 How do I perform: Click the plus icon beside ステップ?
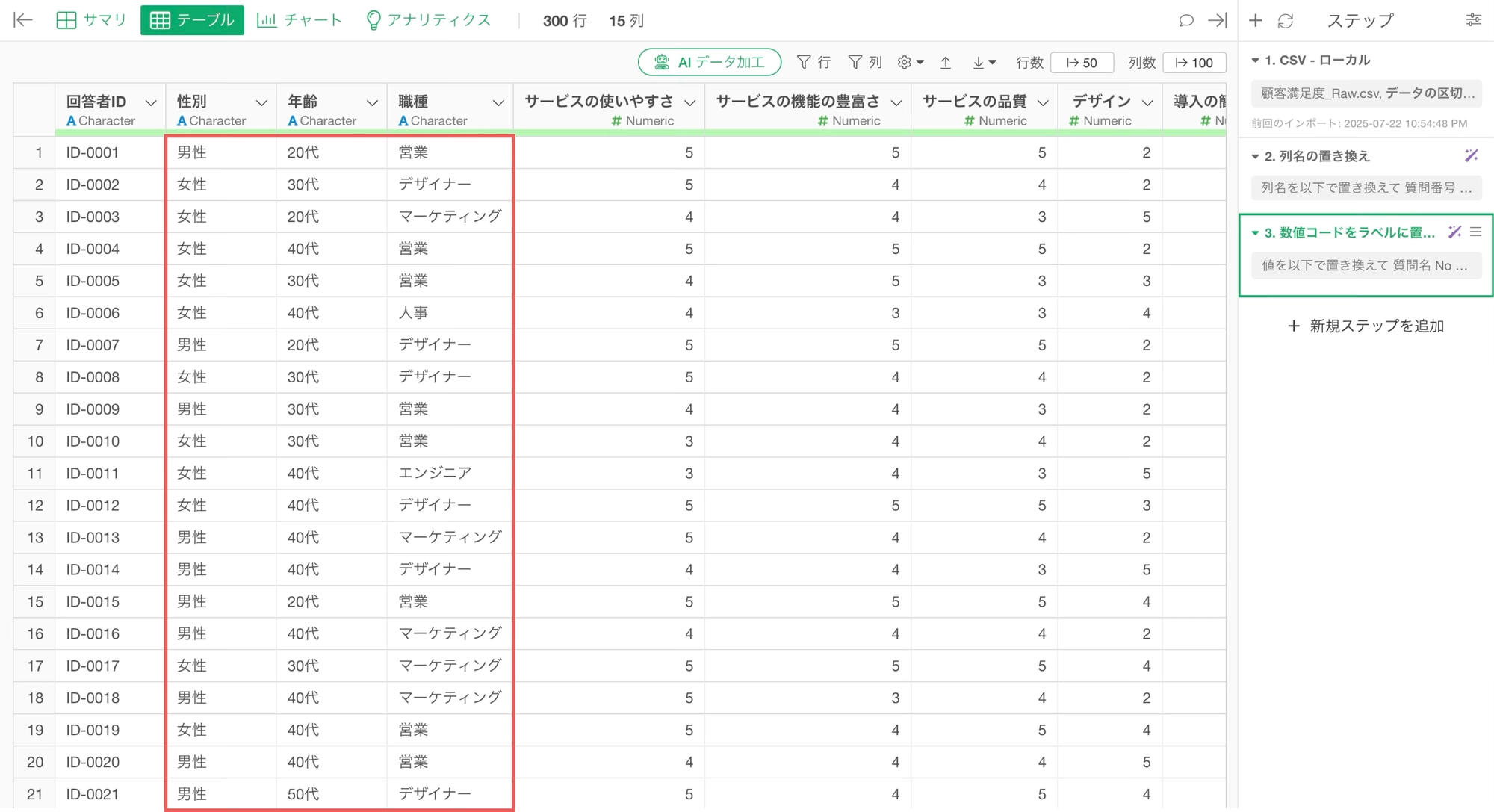click(x=1256, y=21)
